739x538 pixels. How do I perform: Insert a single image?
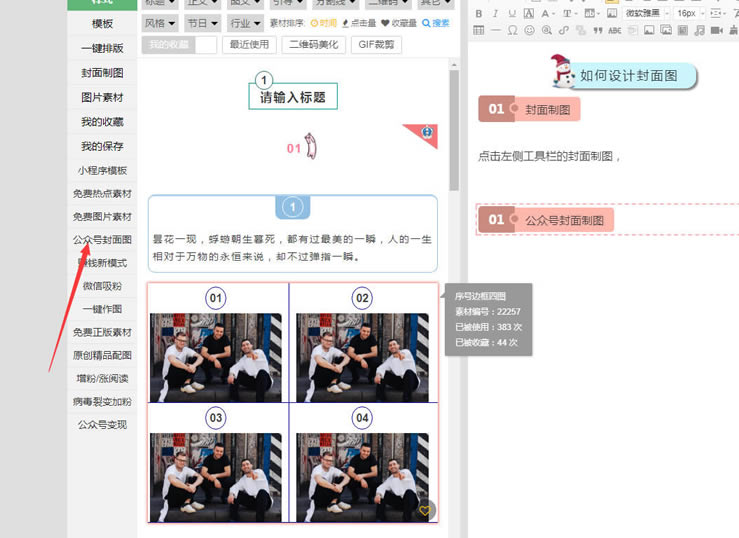click(649, 31)
